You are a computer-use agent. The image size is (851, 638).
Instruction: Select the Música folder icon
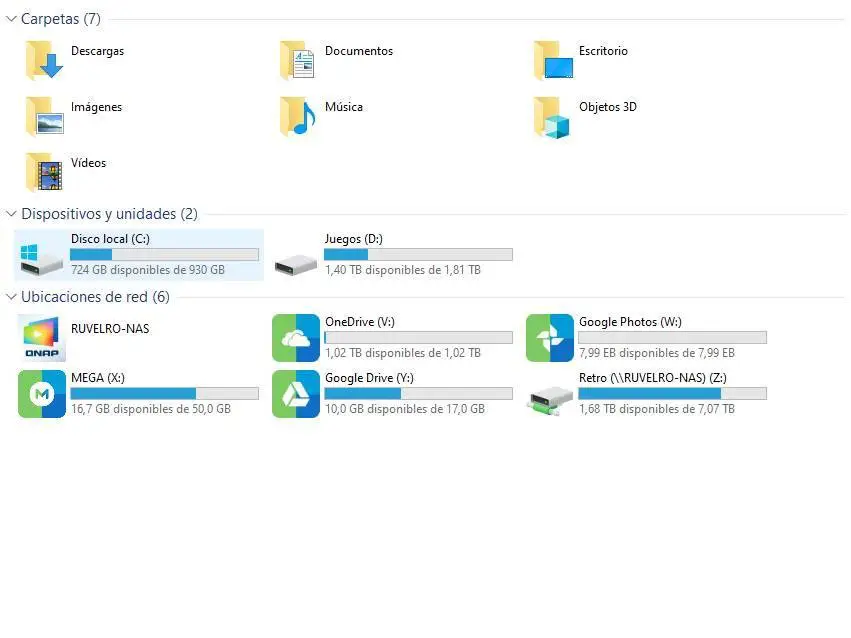297,116
